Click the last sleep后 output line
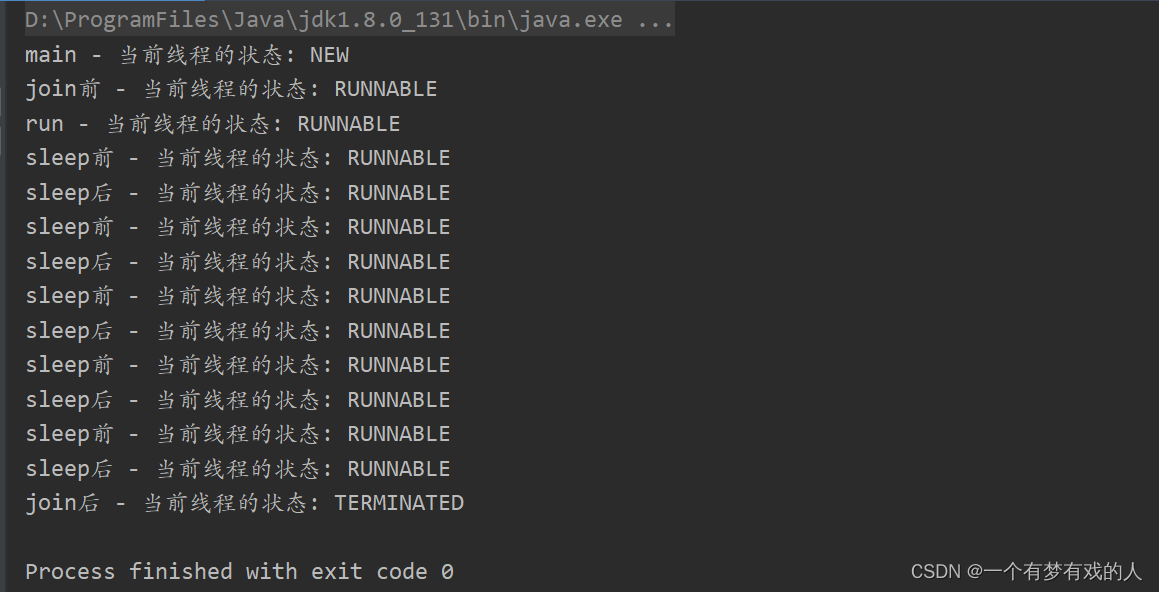This screenshot has height=592, width=1159. coord(237,469)
